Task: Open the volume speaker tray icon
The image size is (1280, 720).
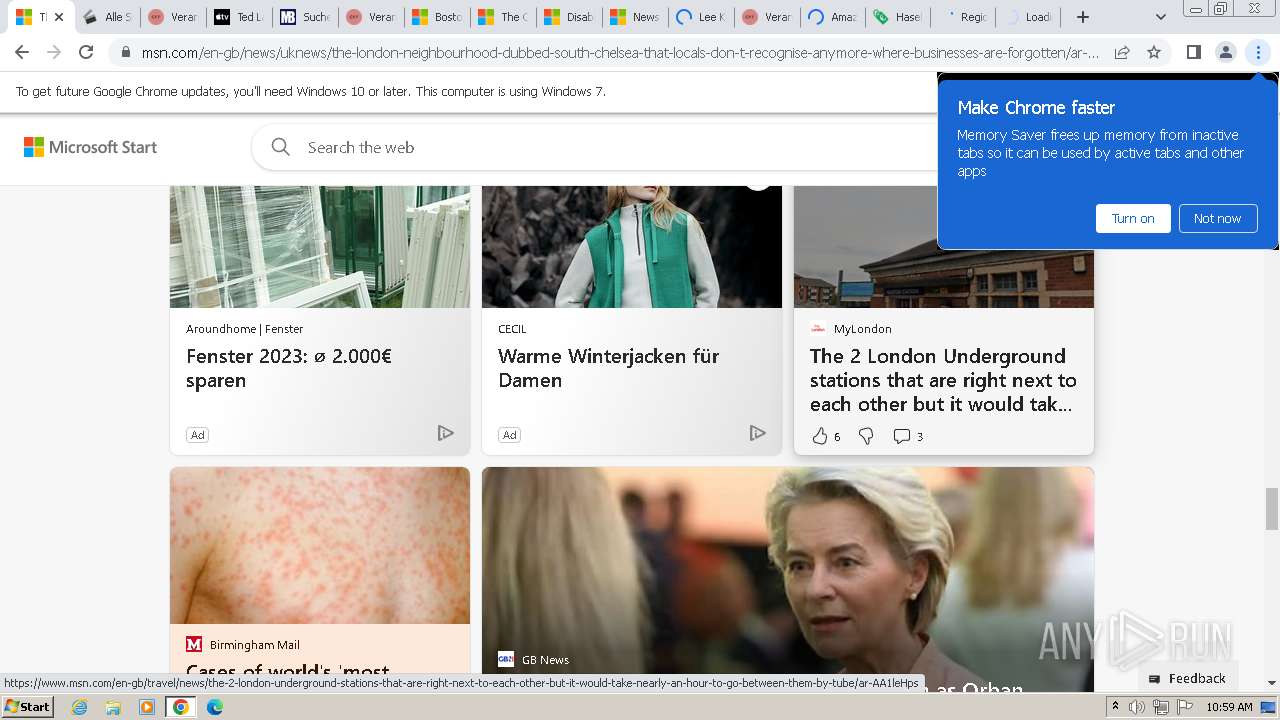Action: click(x=1137, y=707)
